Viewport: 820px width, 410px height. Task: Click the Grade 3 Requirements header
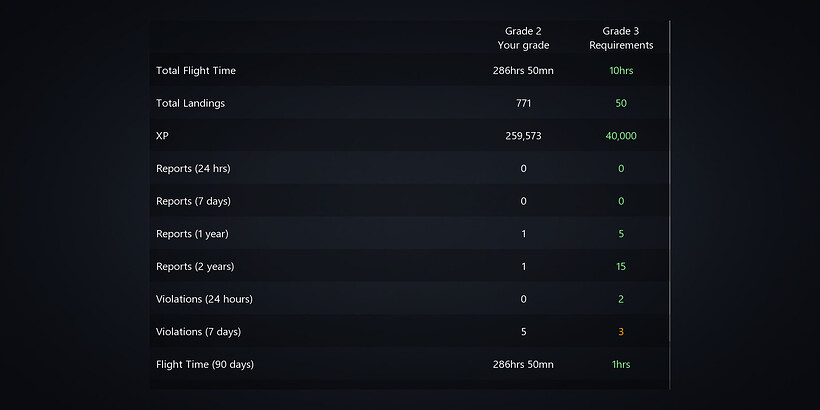pyautogui.click(x=621, y=38)
